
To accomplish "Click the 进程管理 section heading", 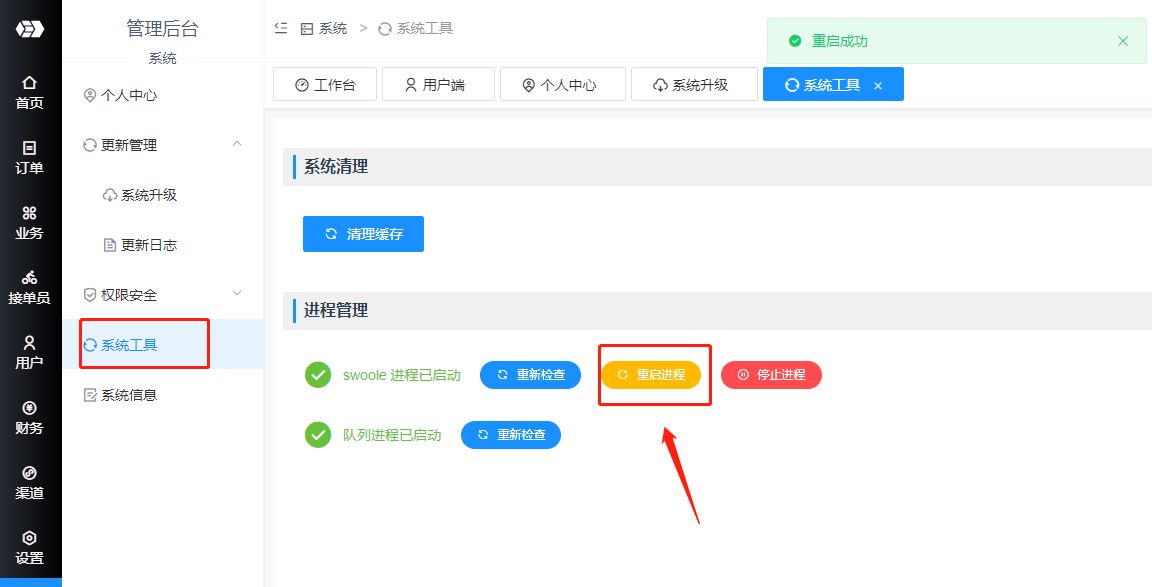I will tap(336, 311).
